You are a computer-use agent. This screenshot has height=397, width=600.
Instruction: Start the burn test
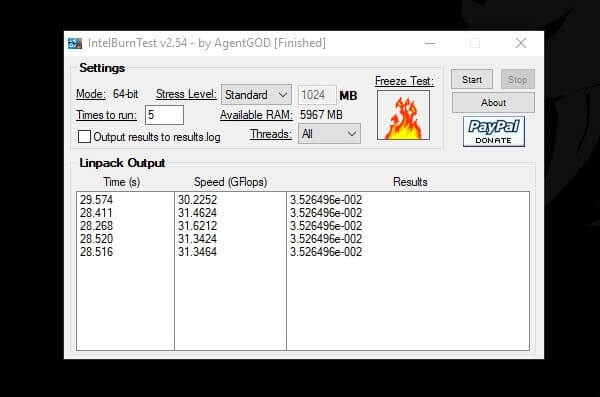tap(472, 79)
